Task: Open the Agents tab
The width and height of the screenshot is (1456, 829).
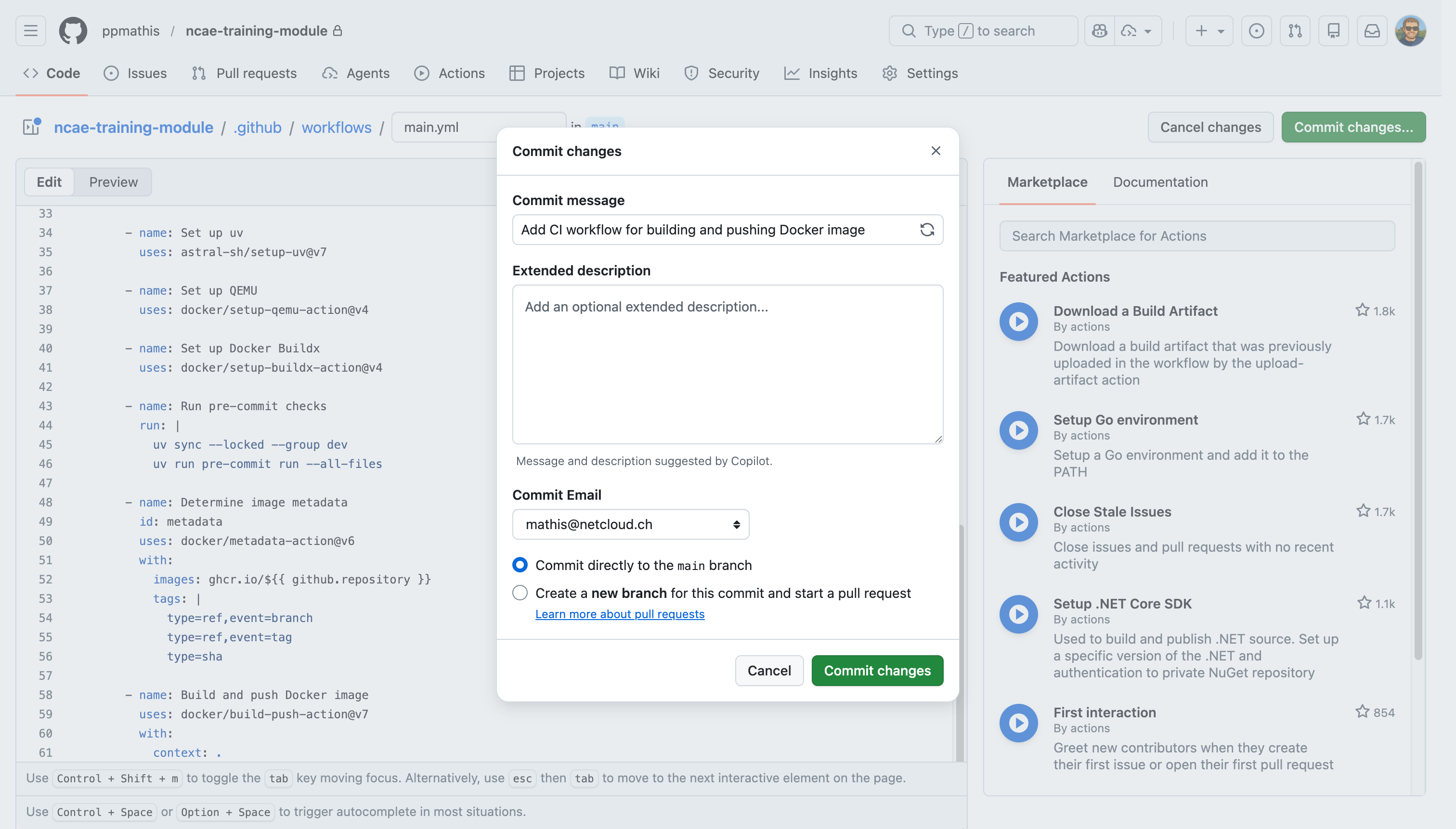Action: 356,73
